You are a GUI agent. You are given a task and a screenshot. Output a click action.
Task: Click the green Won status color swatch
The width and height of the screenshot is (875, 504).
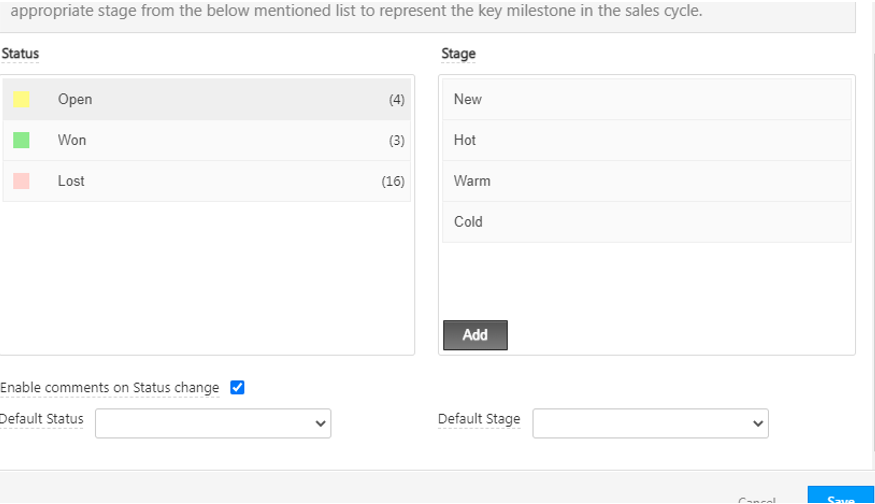click(x=21, y=140)
